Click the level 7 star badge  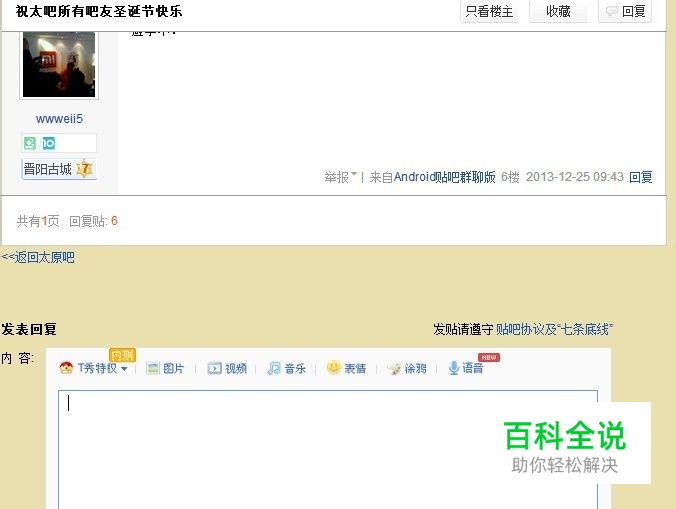click(x=84, y=169)
